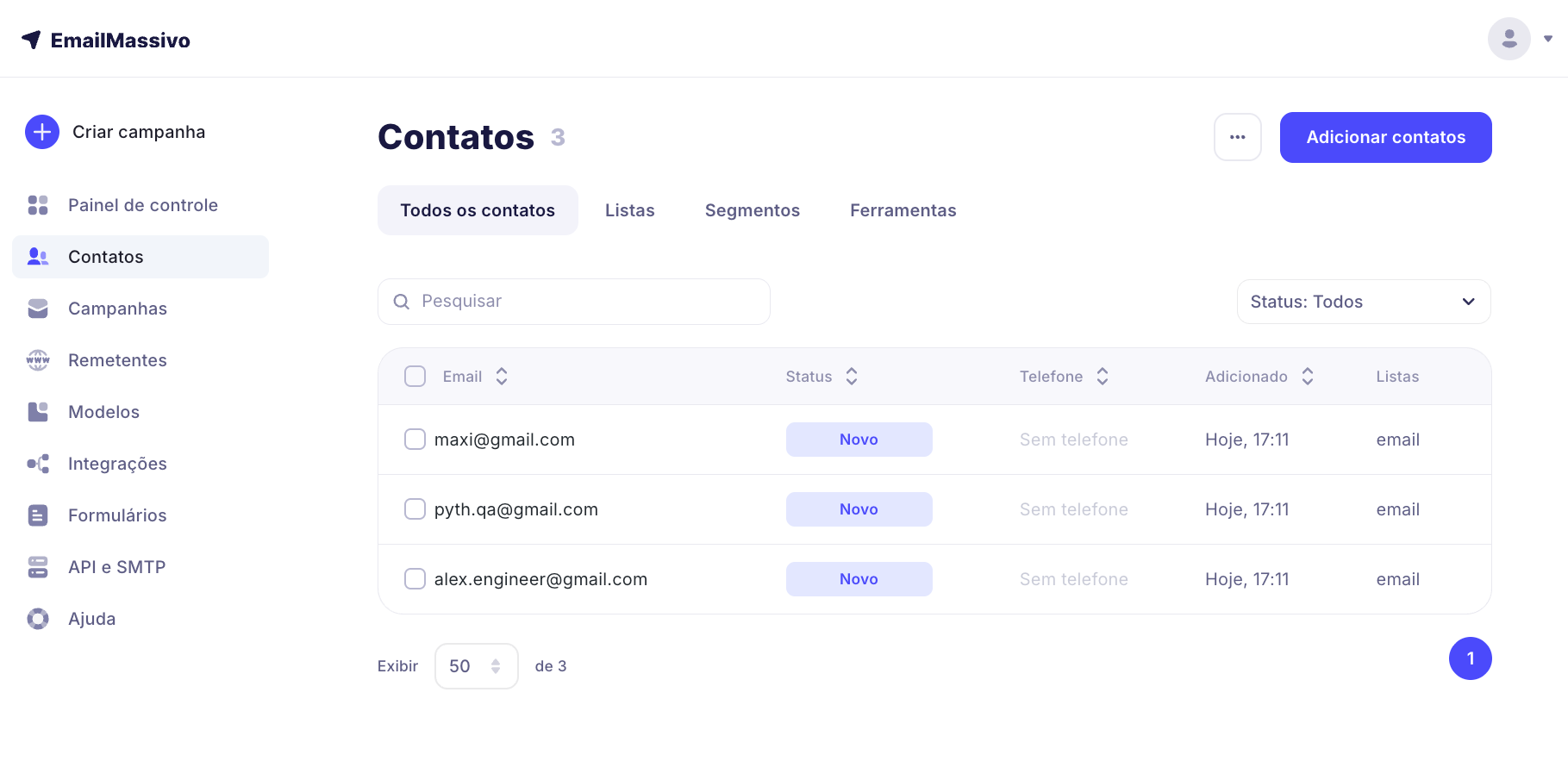Open the user avatar account menu
Screen dimensions: 1568x761
[1509, 39]
